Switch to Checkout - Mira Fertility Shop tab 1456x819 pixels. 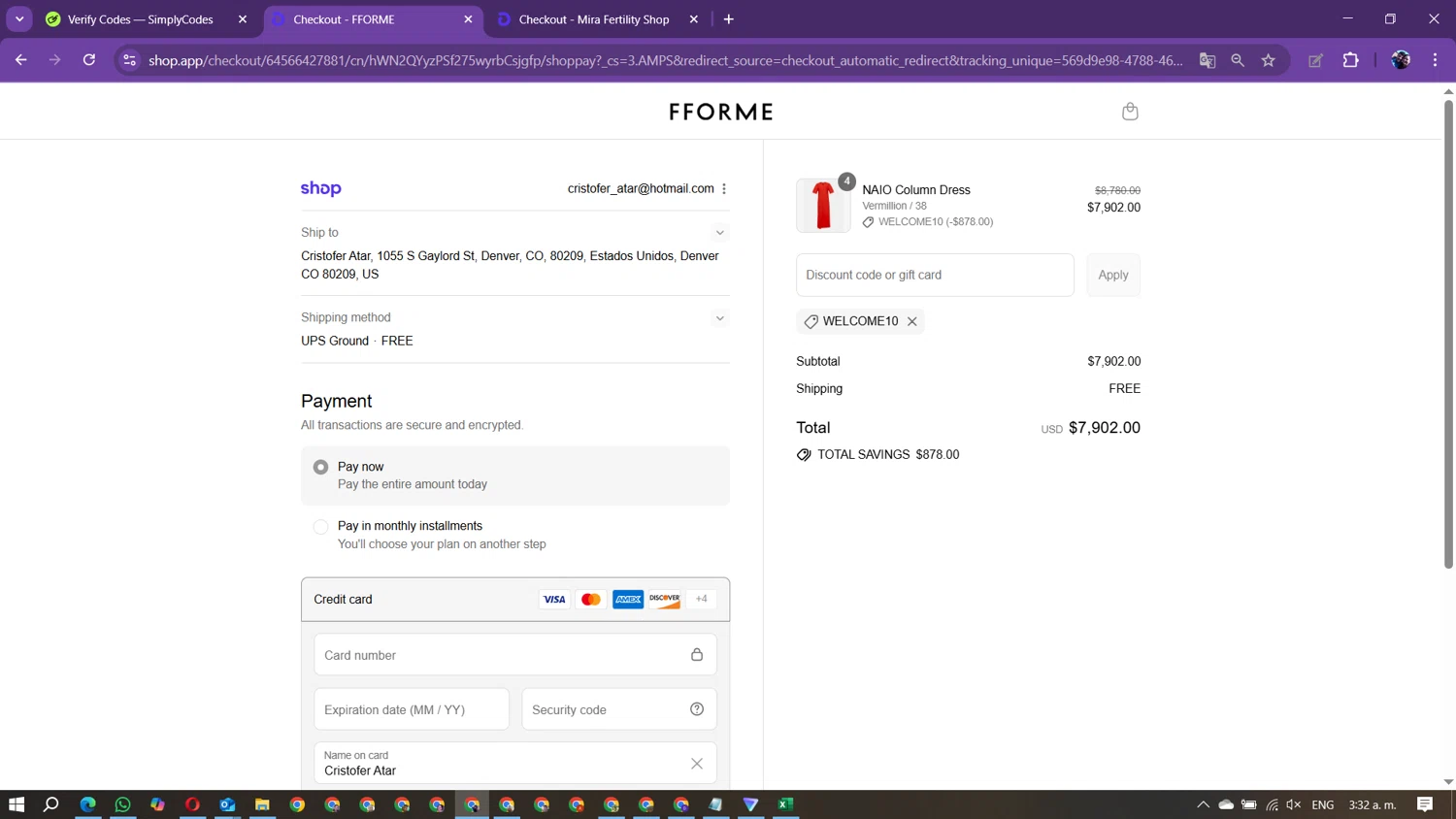click(x=594, y=19)
